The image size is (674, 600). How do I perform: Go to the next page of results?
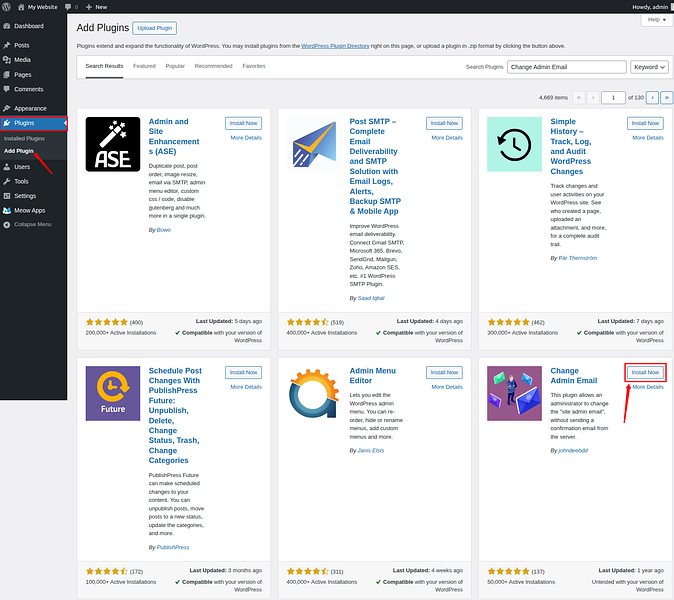(652, 97)
